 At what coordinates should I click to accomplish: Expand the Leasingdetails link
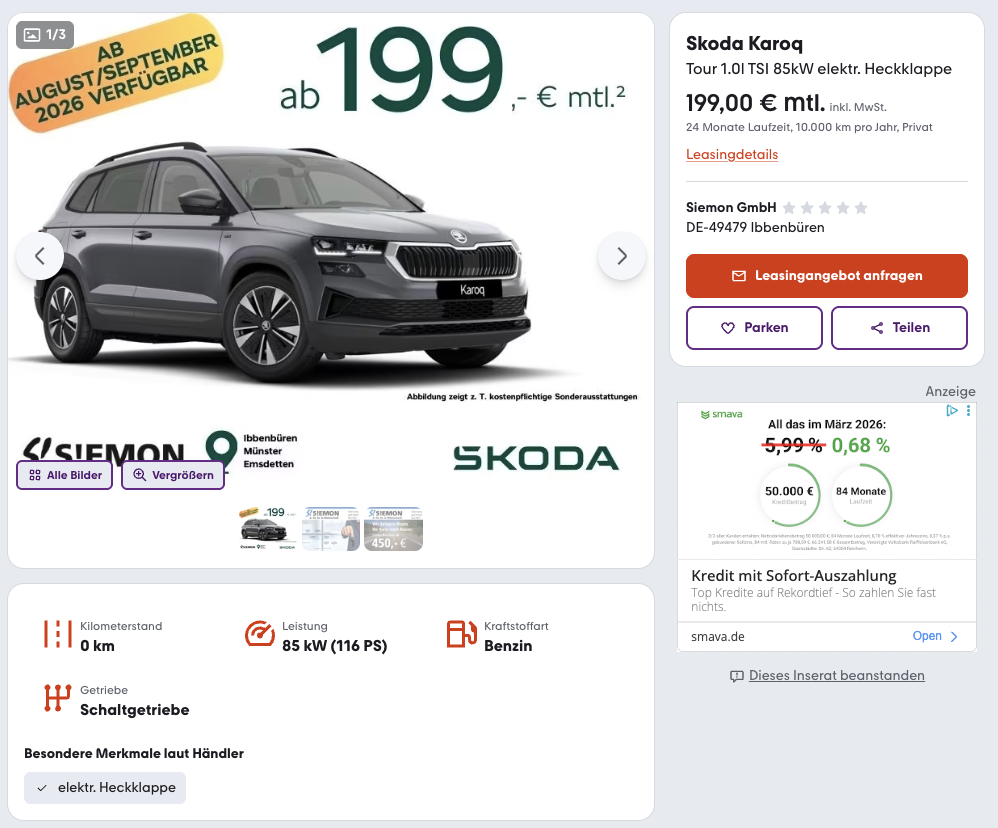(732, 155)
